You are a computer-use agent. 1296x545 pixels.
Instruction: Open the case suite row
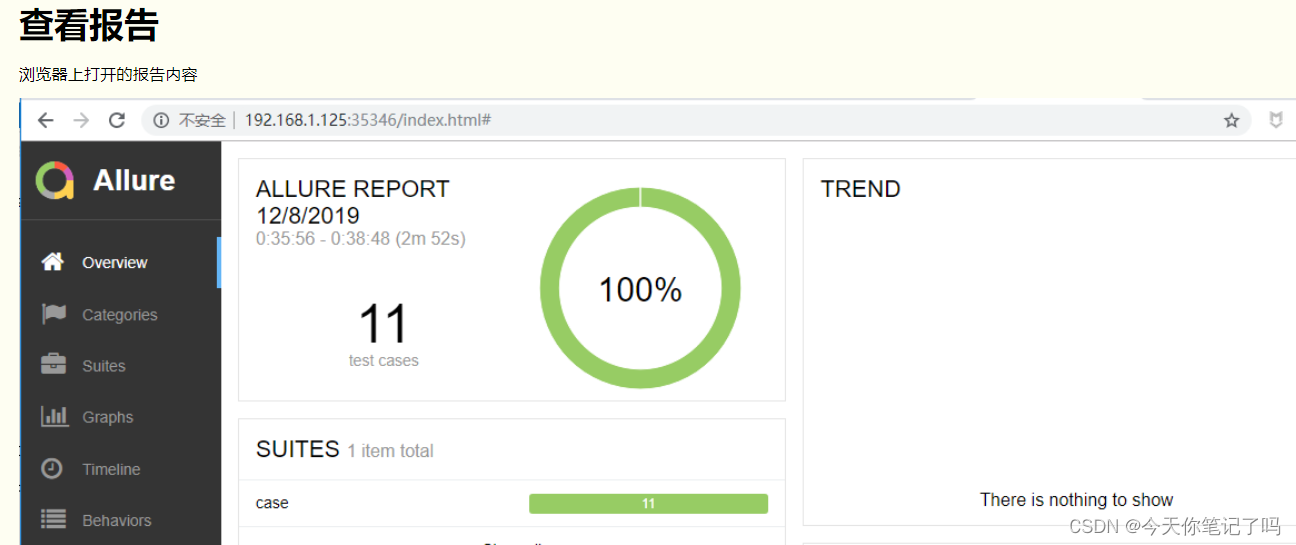[x=512, y=503]
